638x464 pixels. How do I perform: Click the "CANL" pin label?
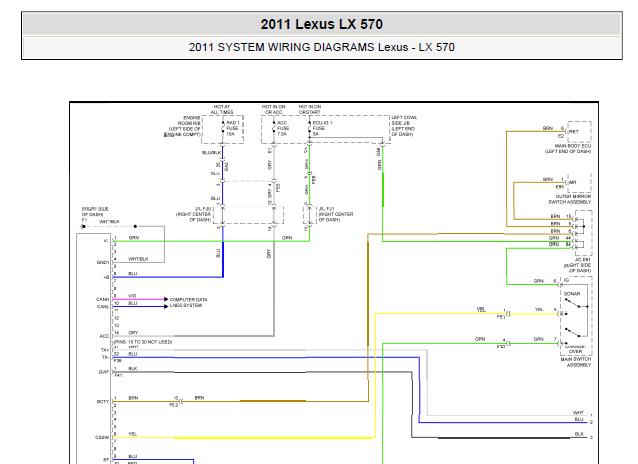(103, 306)
